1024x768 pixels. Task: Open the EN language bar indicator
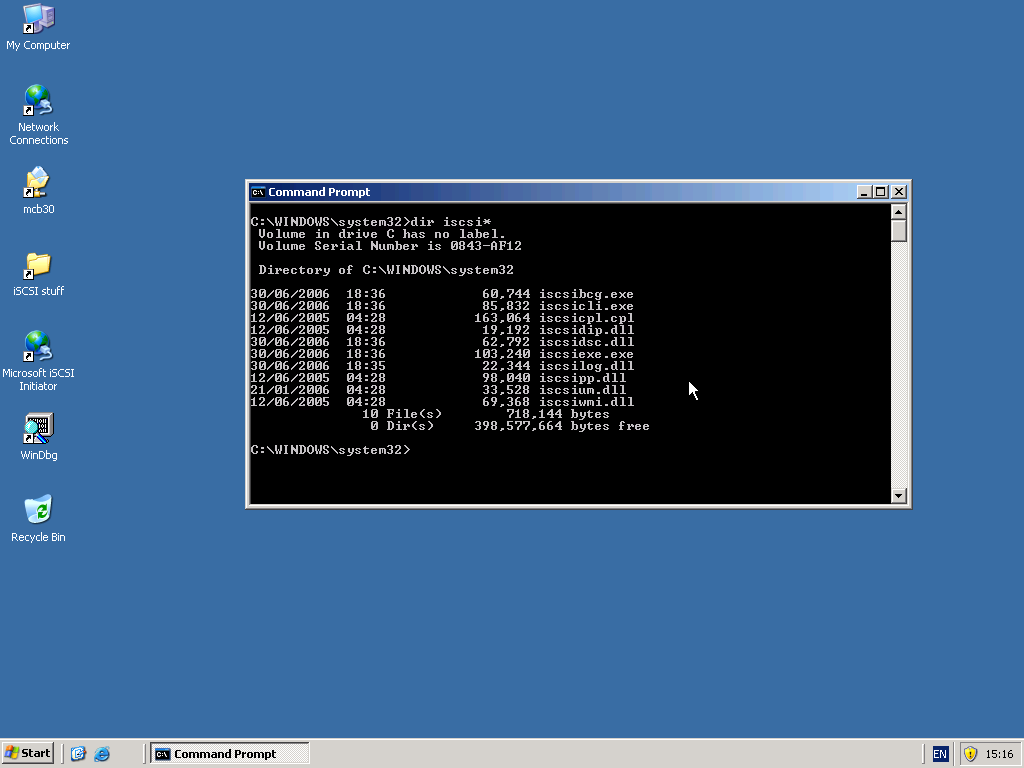[x=940, y=754]
